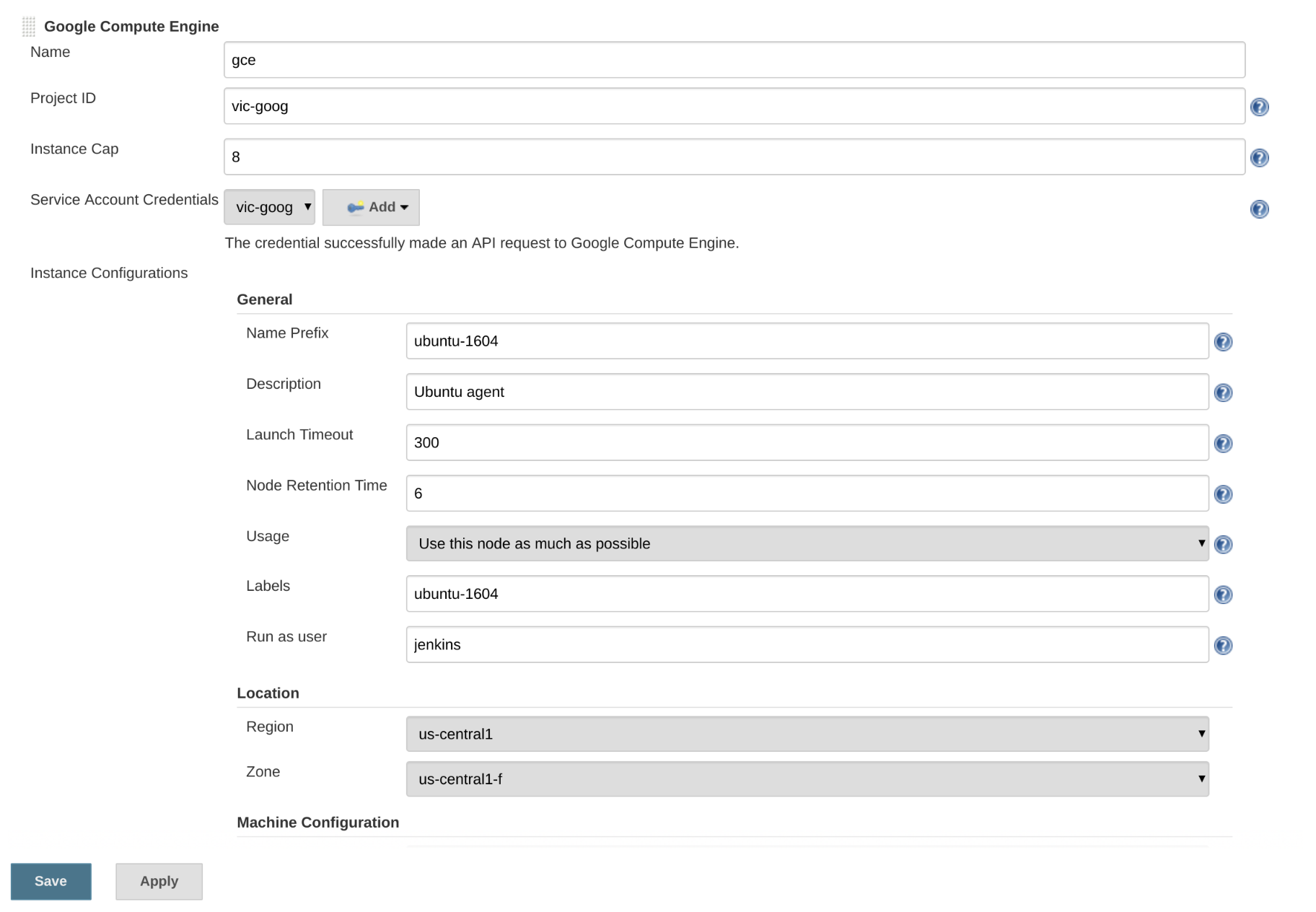Image resolution: width=1316 pixels, height=912 pixels.
Task: Focus the Name Prefix input
Action: pyautogui.click(x=807, y=341)
